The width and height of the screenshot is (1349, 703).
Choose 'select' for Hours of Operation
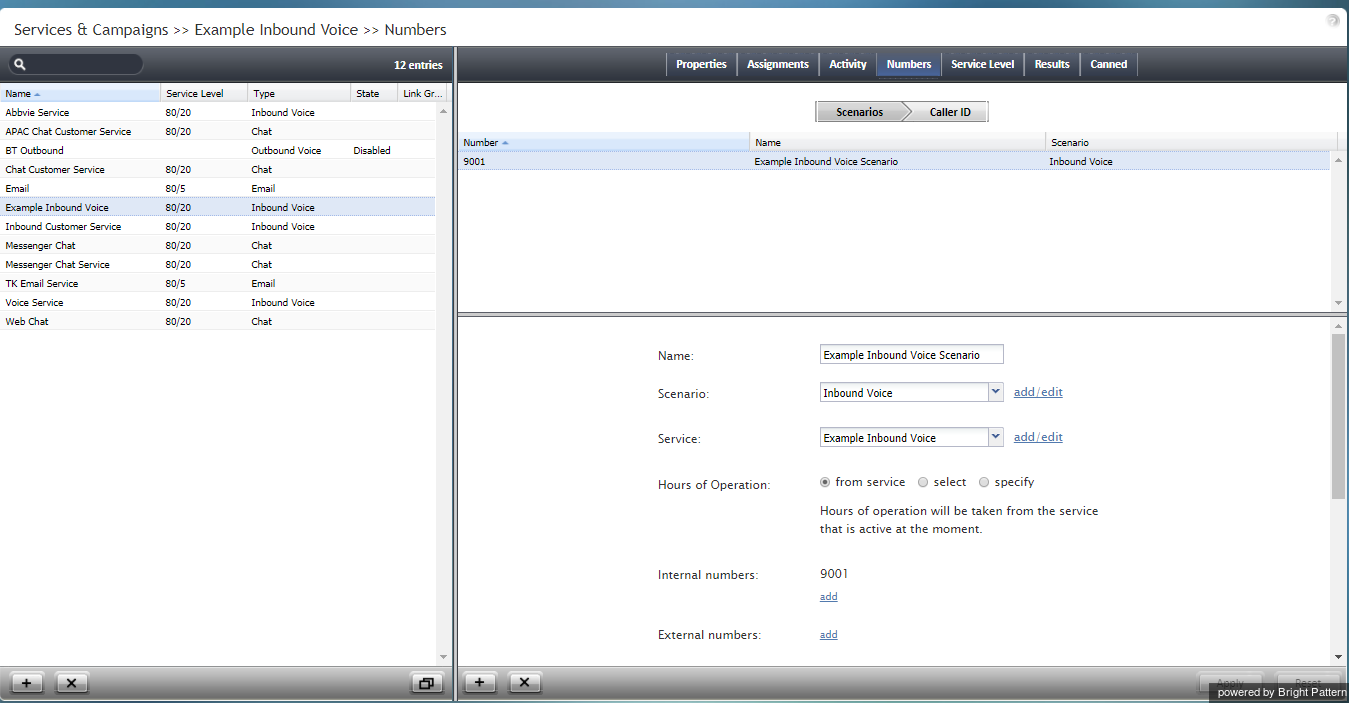[x=923, y=482]
